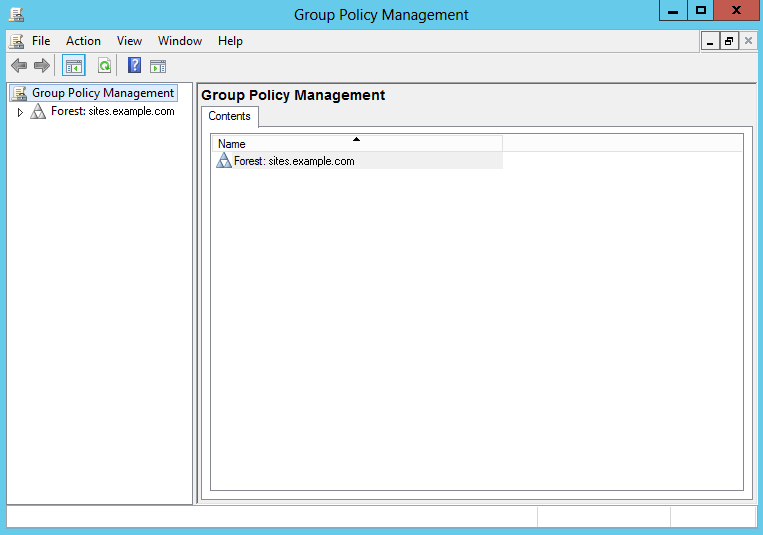
Task: Open the Window menu
Action: click(x=180, y=41)
